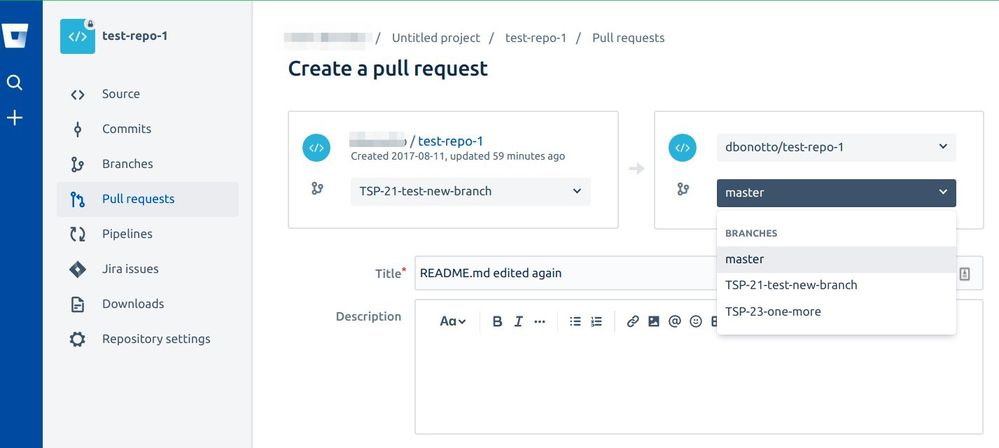Insert a bulleted list
Screen dimensions: 999x448
[575, 322]
